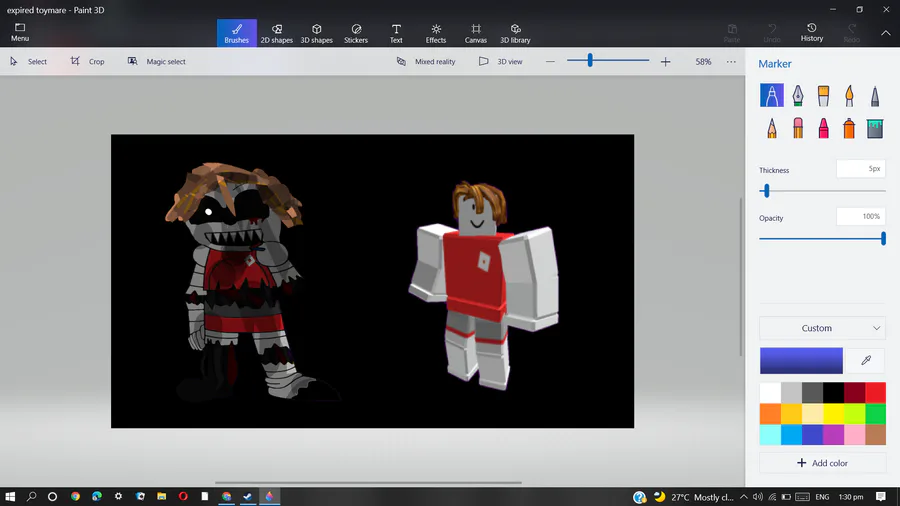Choose the dark red color swatch

coord(854,393)
